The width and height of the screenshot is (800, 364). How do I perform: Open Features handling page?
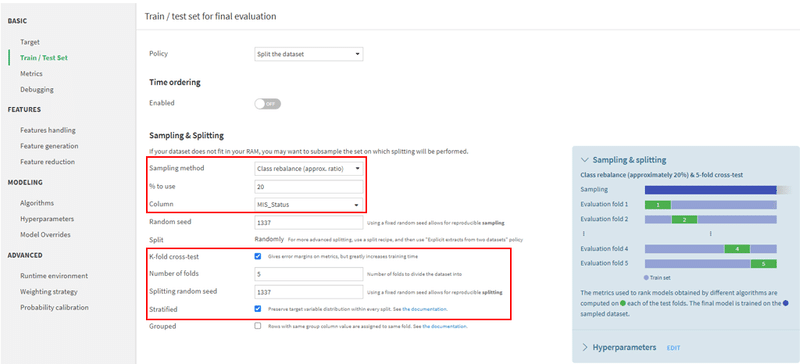[x=48, y=130]
